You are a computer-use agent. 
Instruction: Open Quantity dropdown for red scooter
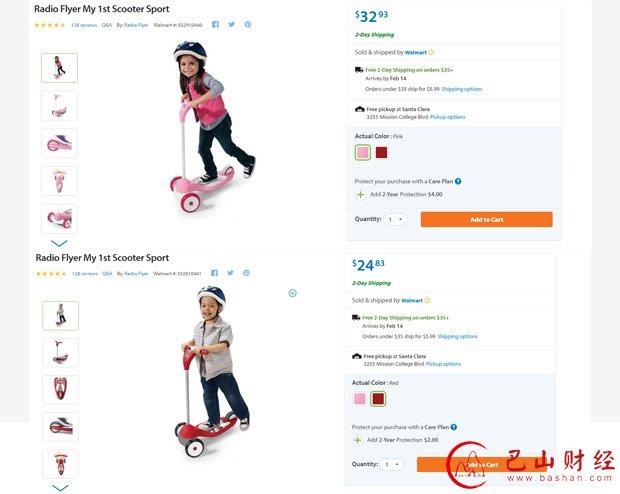393,464
